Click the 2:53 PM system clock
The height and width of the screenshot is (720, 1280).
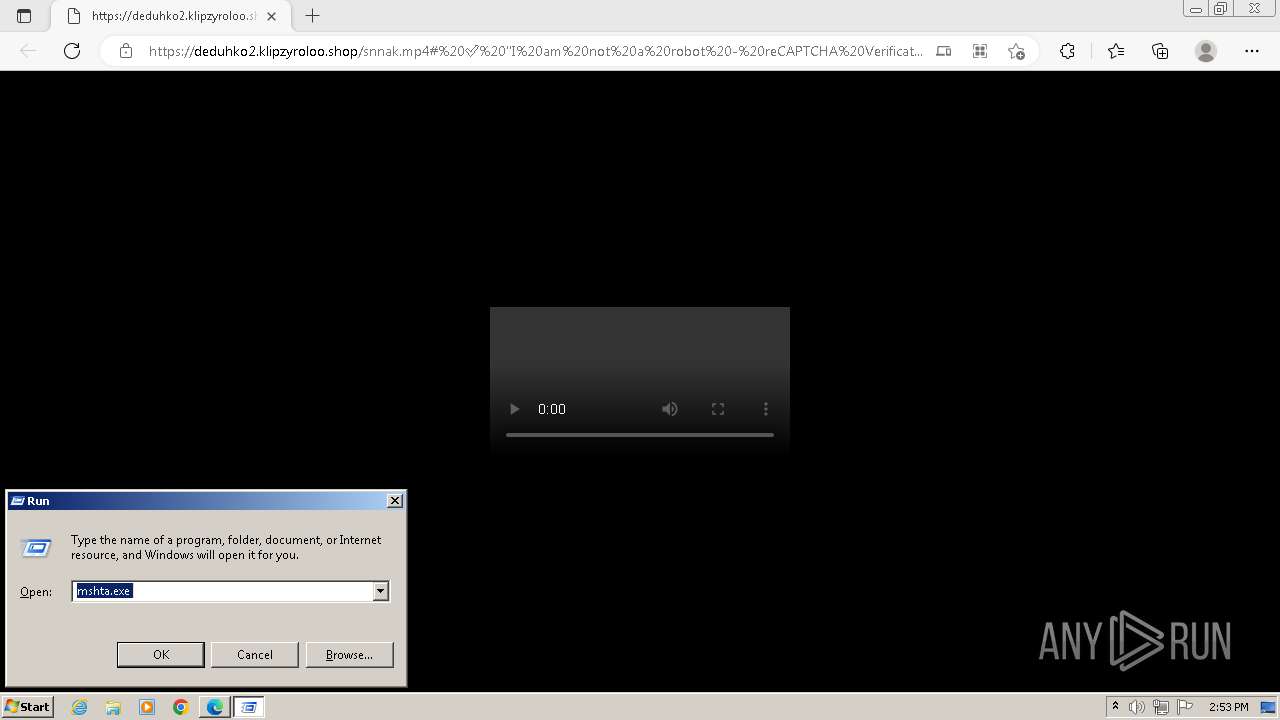click(x=1228, y=707)
